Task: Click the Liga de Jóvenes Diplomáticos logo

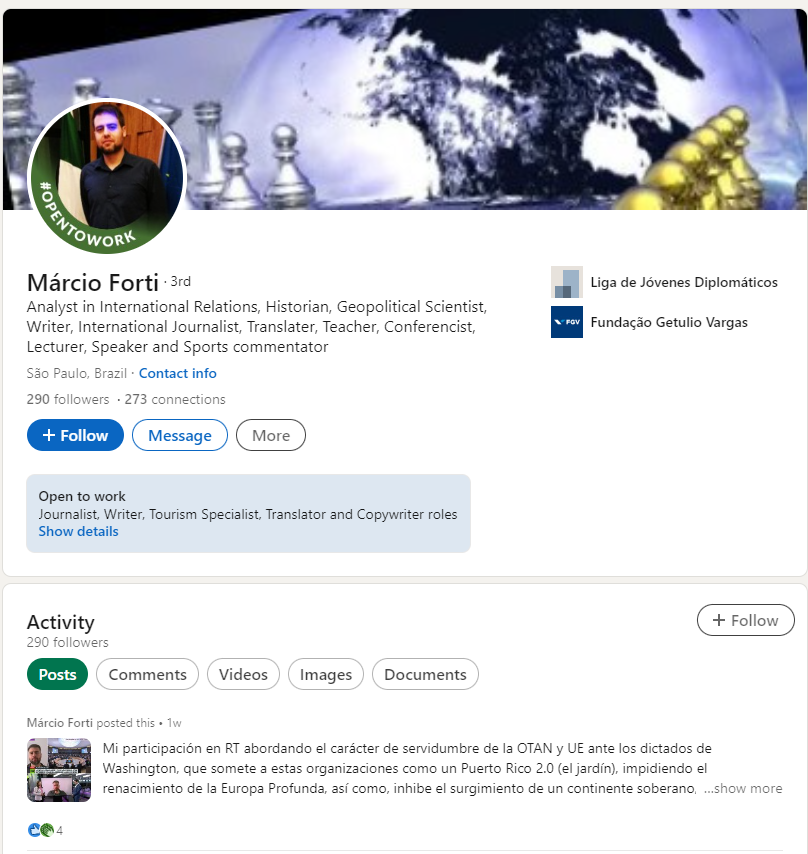Action: click(x=567, y=282)
